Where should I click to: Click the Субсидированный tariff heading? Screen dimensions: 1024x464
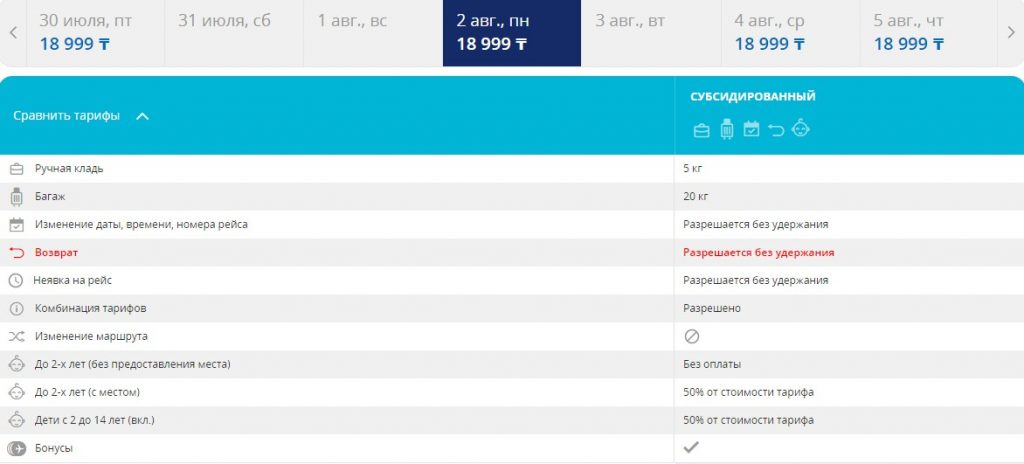(x=752, y=97)
